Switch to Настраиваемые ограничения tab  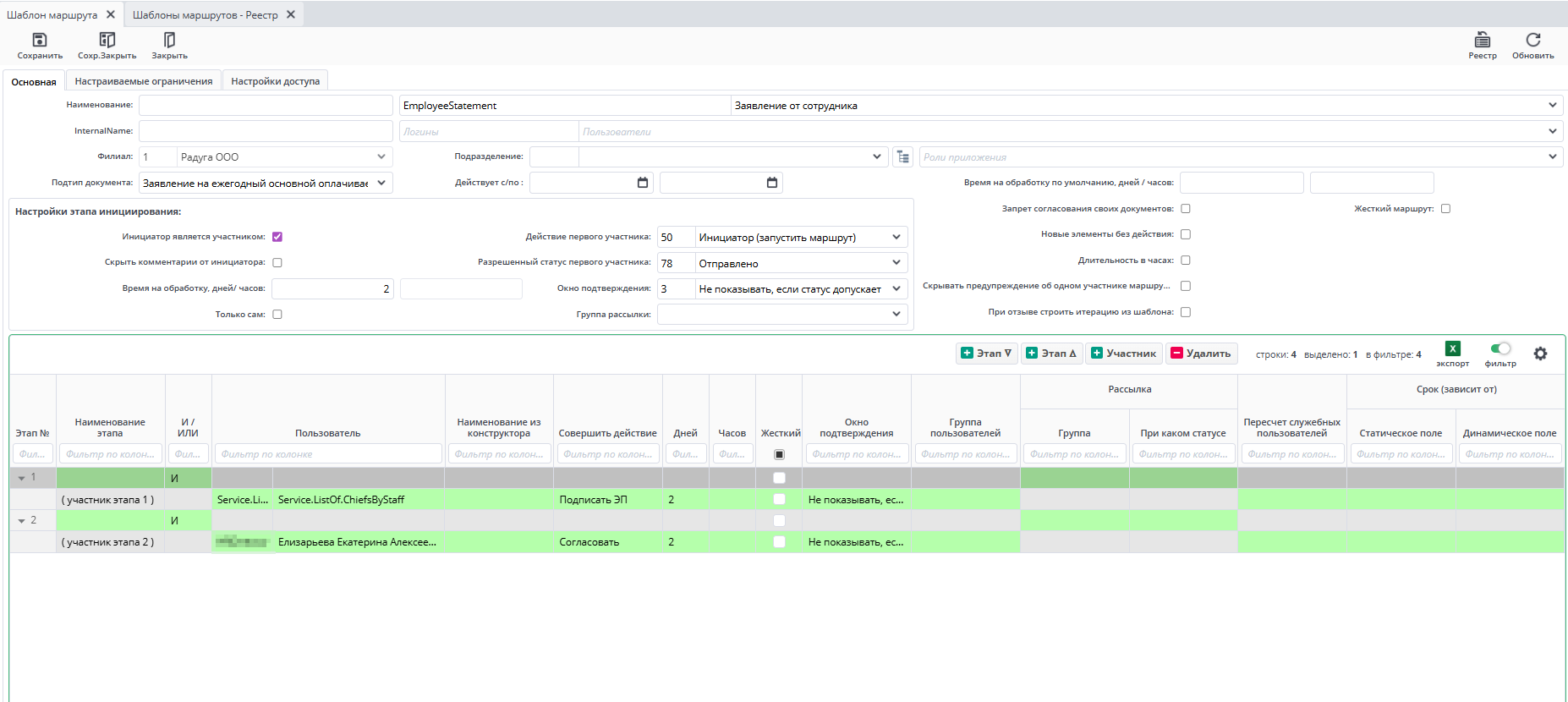[x=144, y=81]
